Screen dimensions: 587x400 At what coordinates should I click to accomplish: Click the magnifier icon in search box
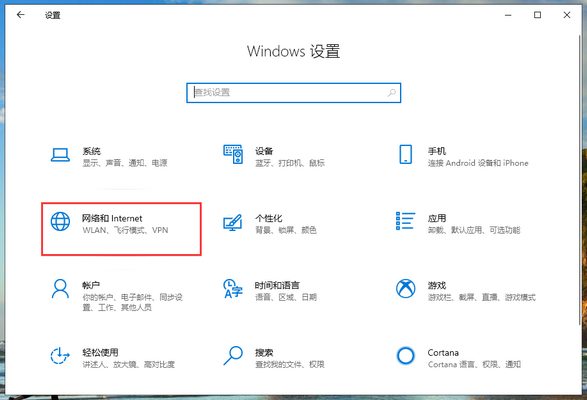[392, 93]
